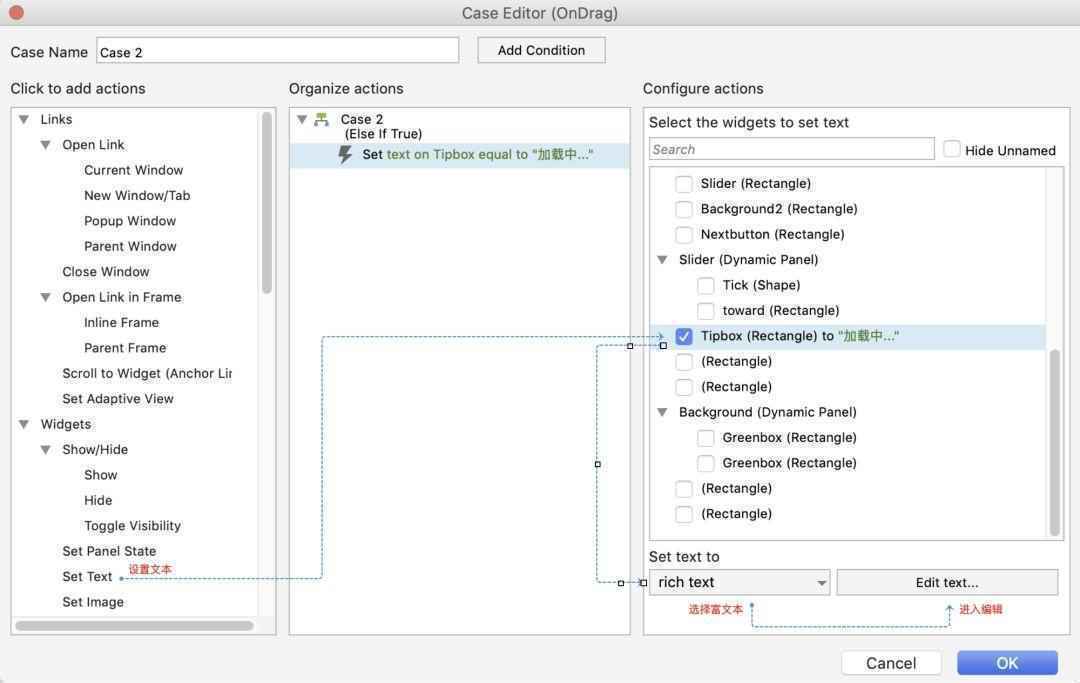Select the Set Text action

87,577
